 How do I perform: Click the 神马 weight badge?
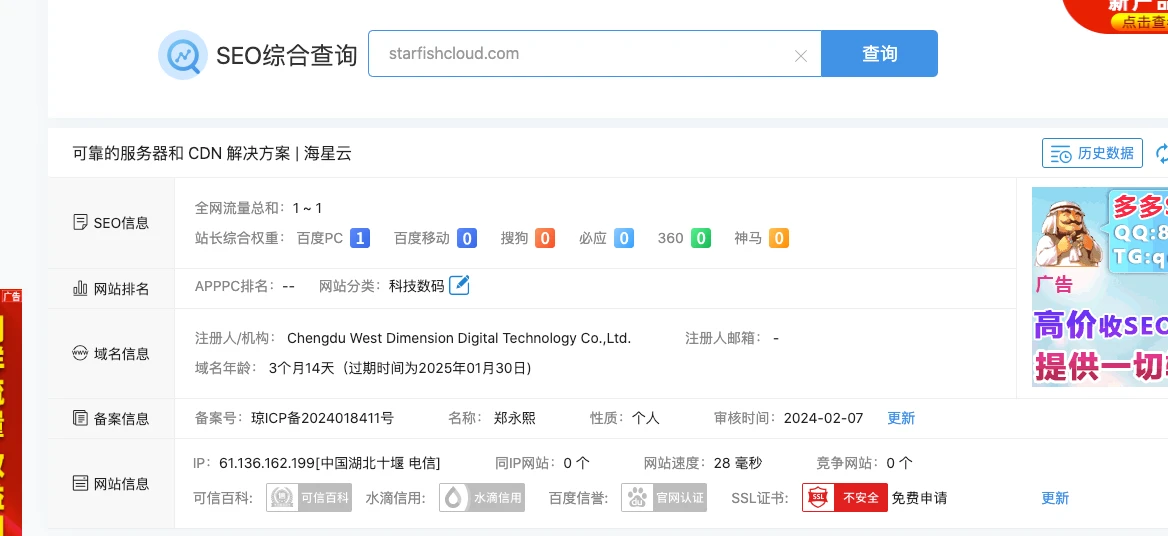click(778, 238)
